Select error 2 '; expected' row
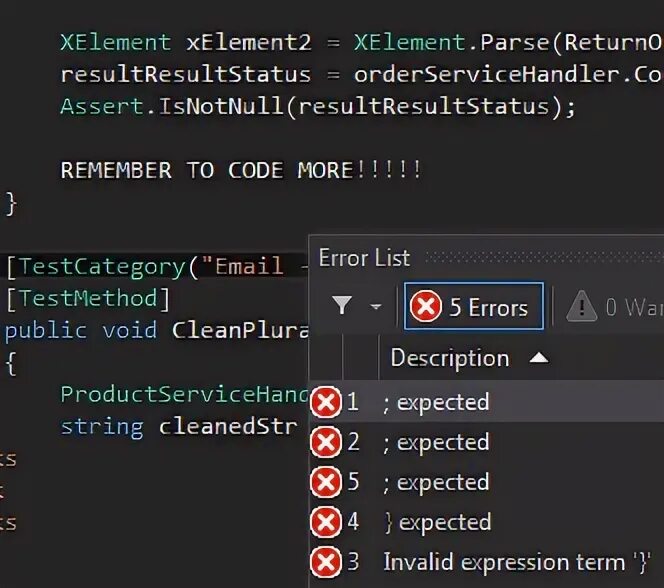The image size is (664, 588). click(487, 442)
